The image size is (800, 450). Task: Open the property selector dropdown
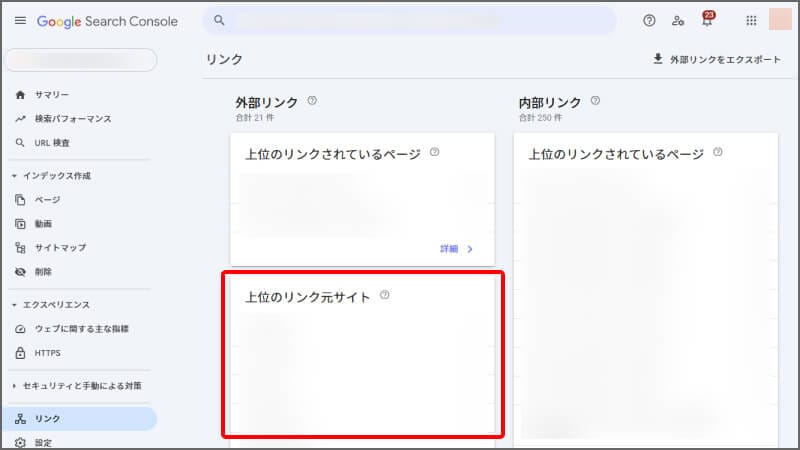(x=82, y=60)
